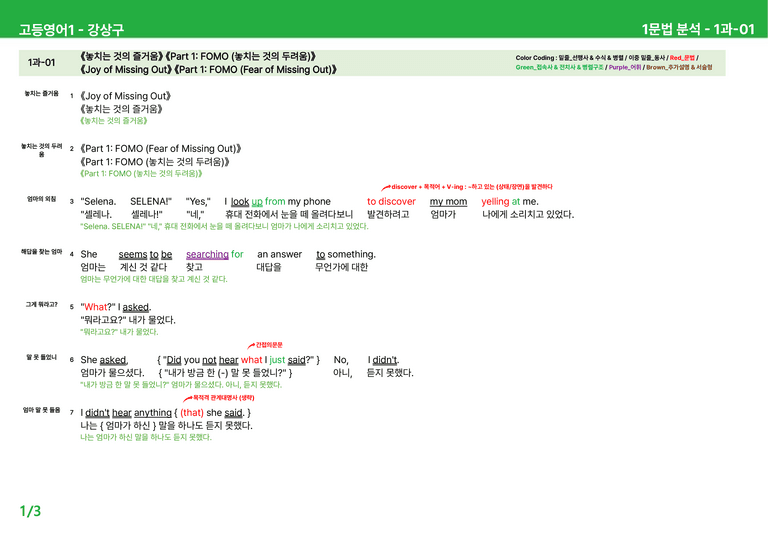Click the side label 말 못 들었니
The height and width of the screenshot is (543, 768).
click(x=41, y=357)
